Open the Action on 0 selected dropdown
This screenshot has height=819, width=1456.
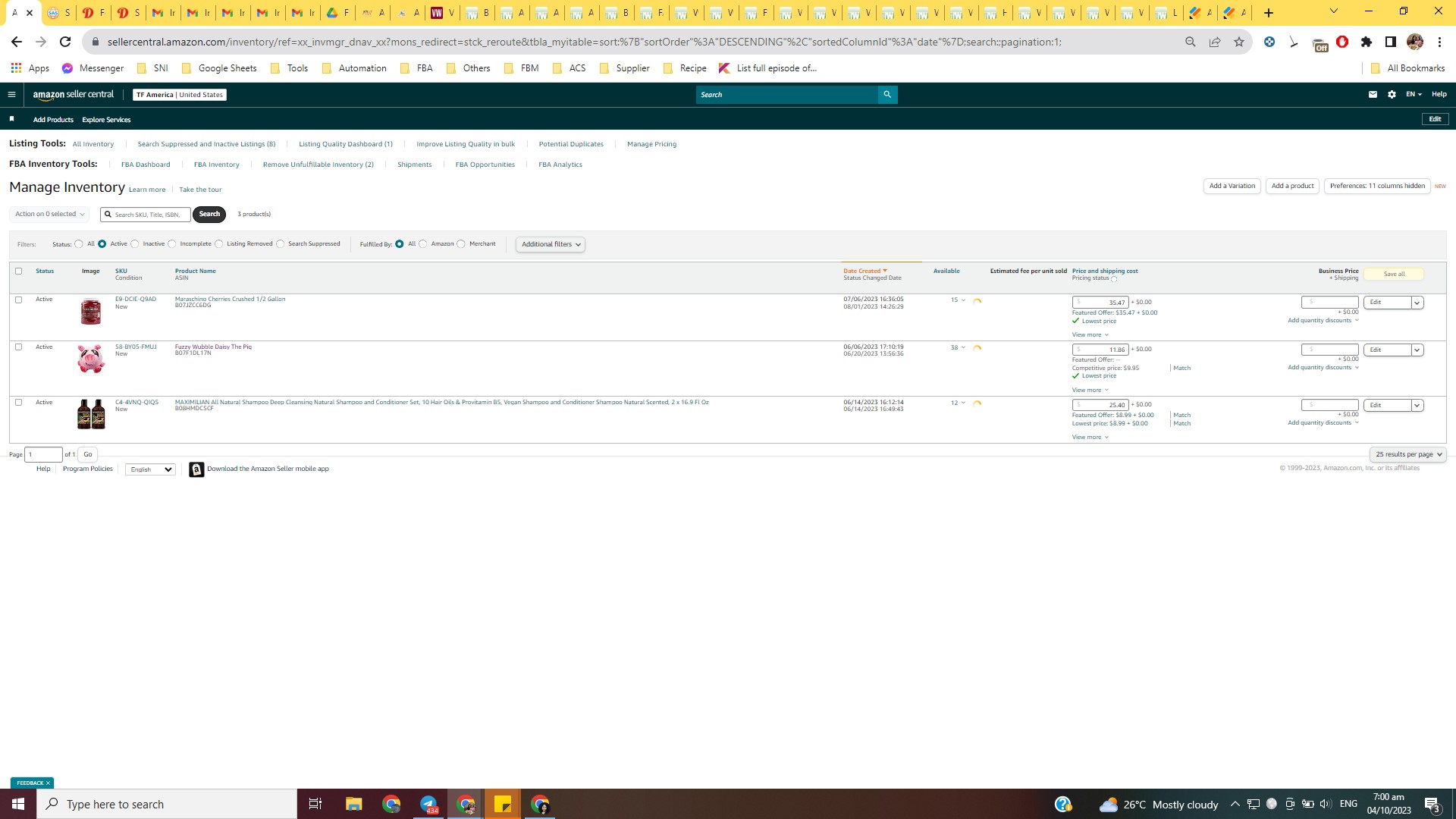click(49, 214)
